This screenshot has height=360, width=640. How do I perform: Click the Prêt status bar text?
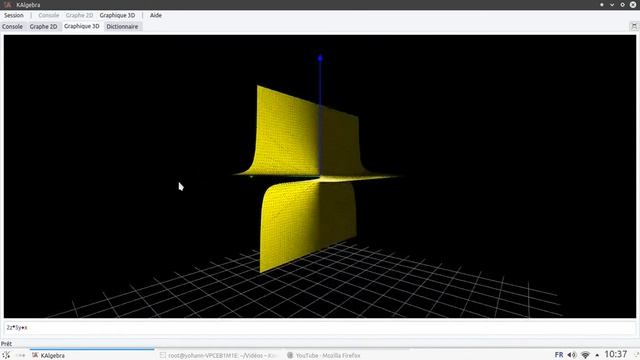(x=6, y=344)
